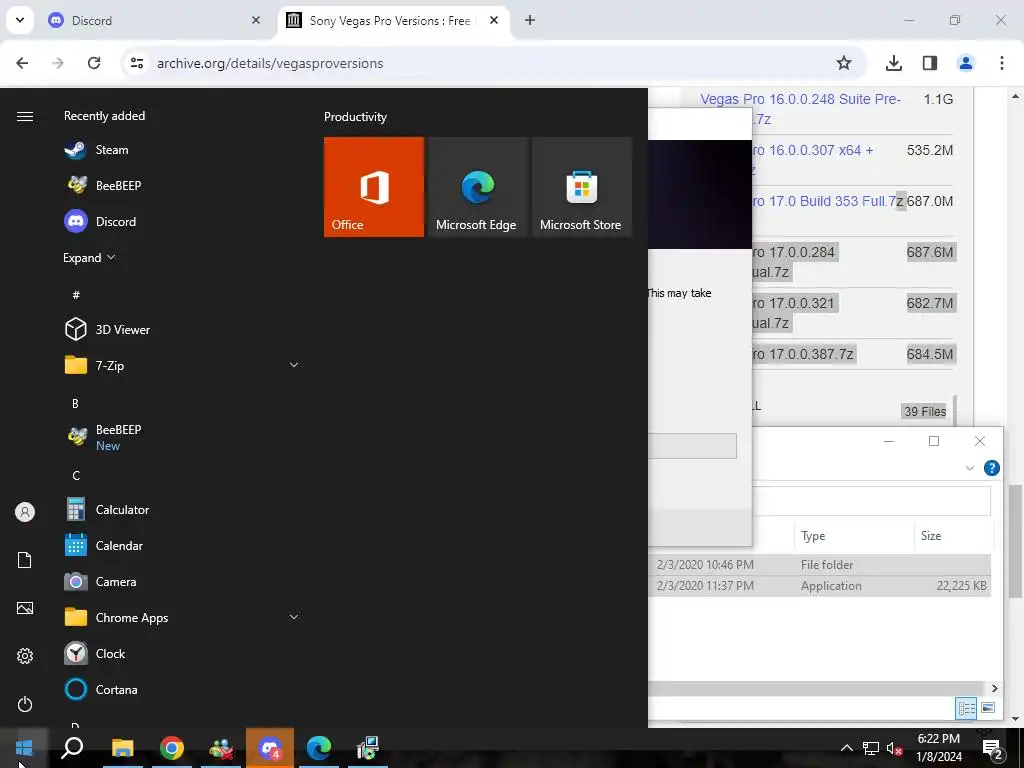
Task: Click the B letter header in app list
Action: click(75, 404)
